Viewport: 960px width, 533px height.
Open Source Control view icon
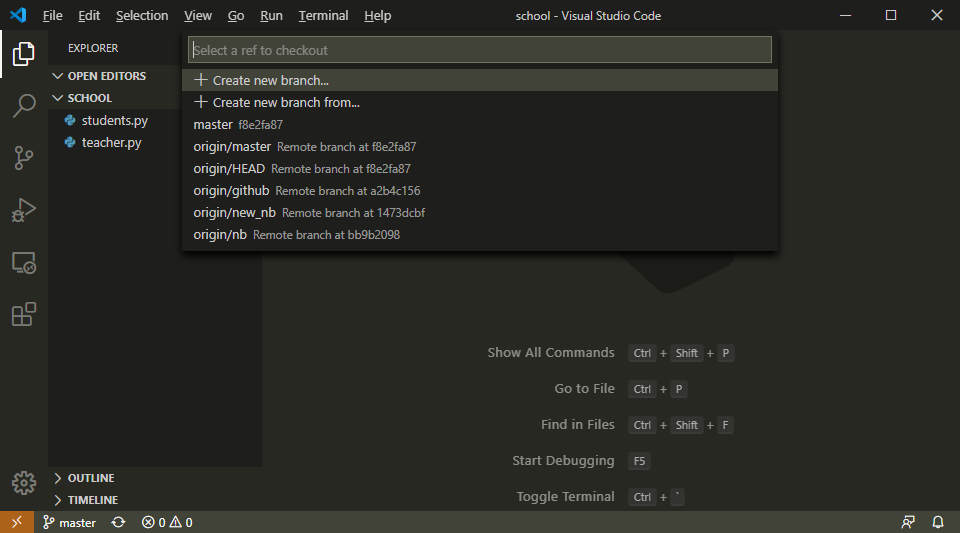point(23,158)
